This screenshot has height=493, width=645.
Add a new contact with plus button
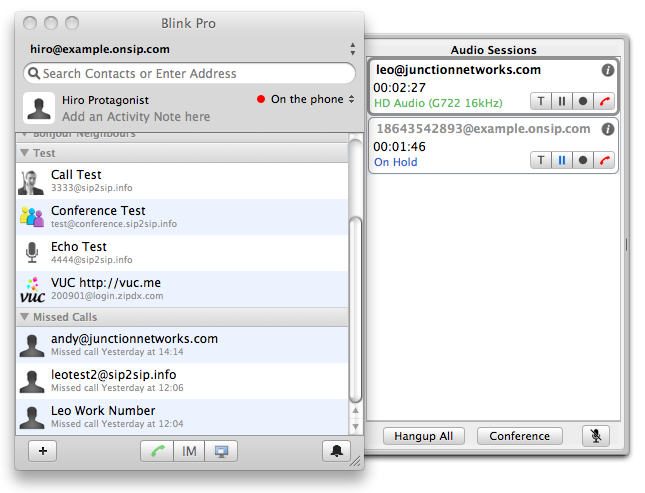coord(43,451)
